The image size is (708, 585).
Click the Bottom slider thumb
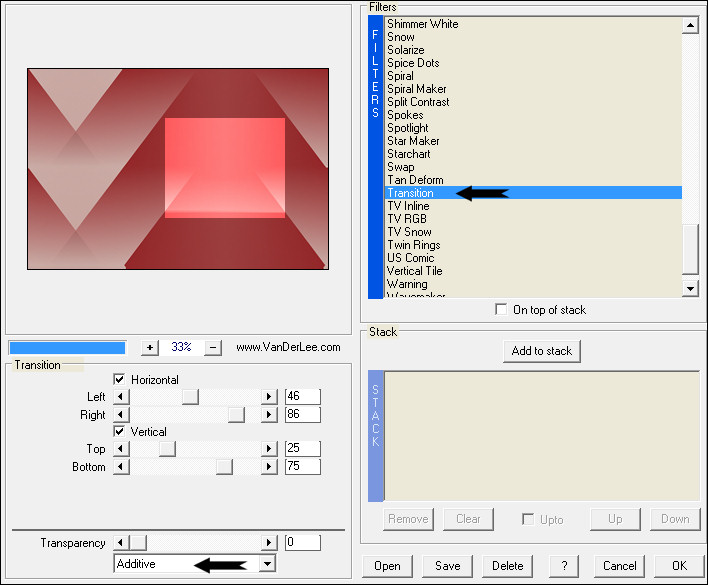click(224, 466)
